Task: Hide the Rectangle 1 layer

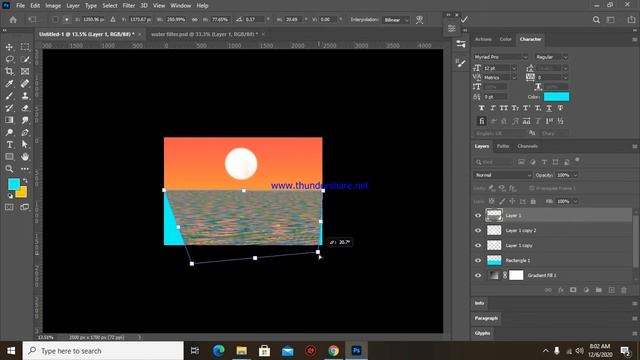Action: (478, 260)
